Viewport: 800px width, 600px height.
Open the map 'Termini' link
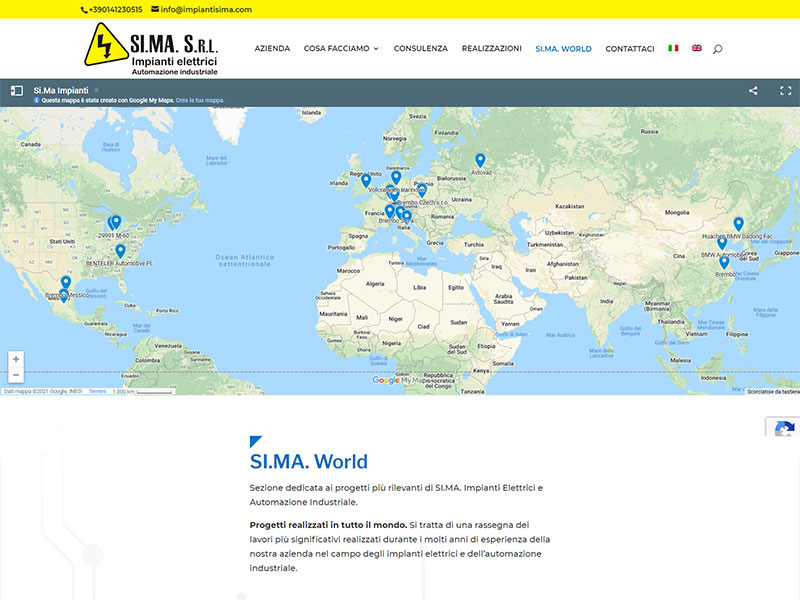[97, 391]
